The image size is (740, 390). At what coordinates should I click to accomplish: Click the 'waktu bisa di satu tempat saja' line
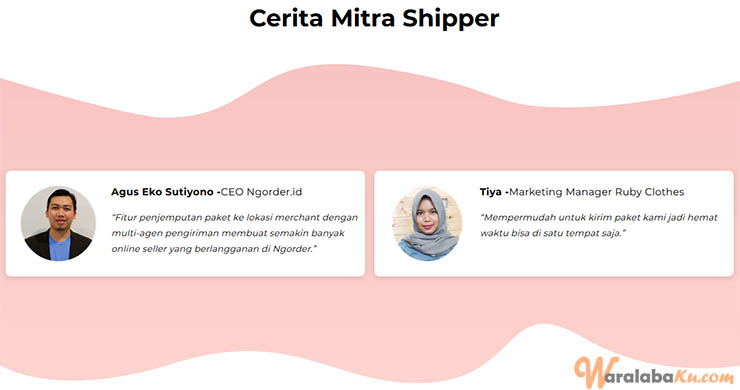[x=553, y=233]
